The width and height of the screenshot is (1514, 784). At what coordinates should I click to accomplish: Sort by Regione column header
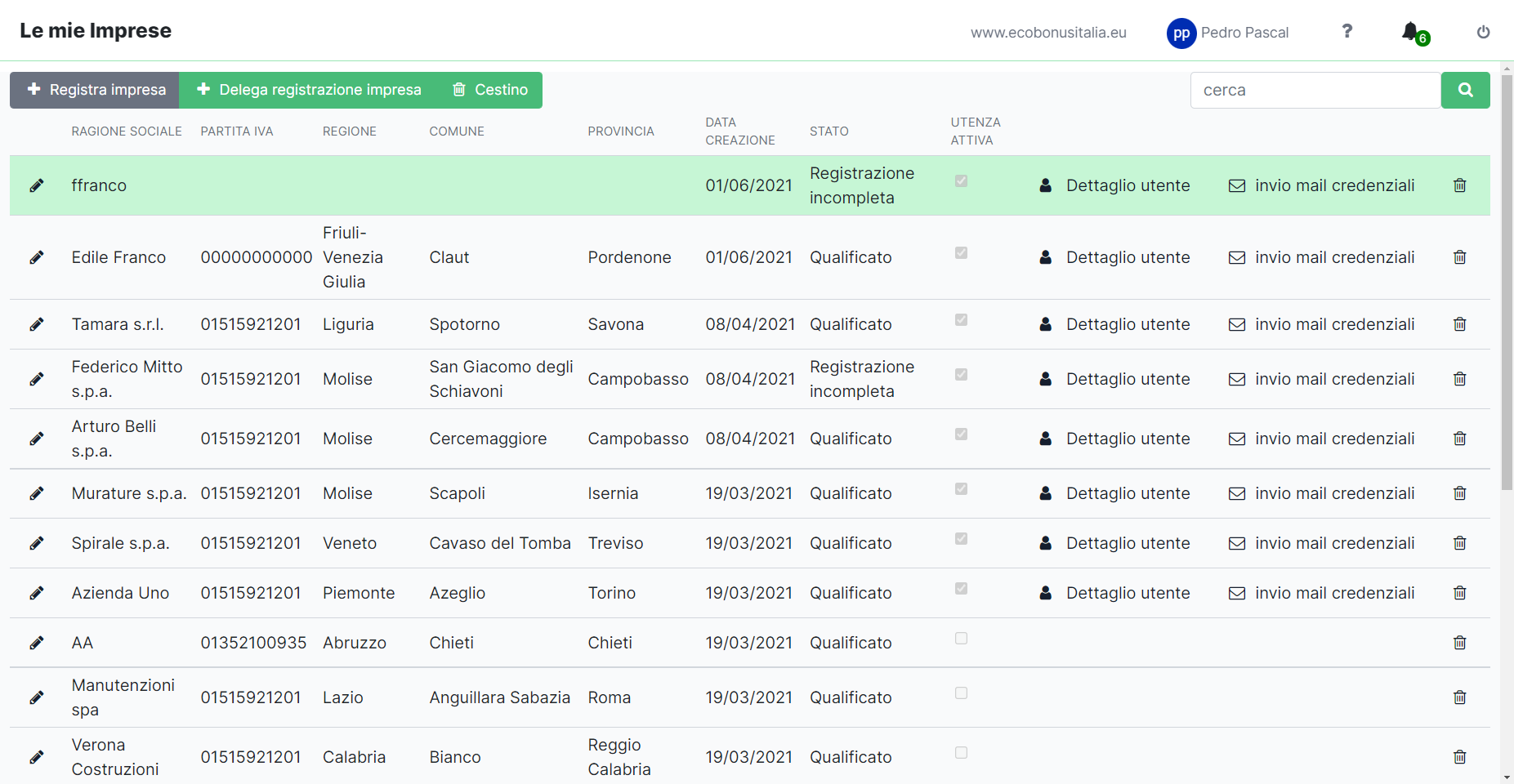tap(350, 131)
